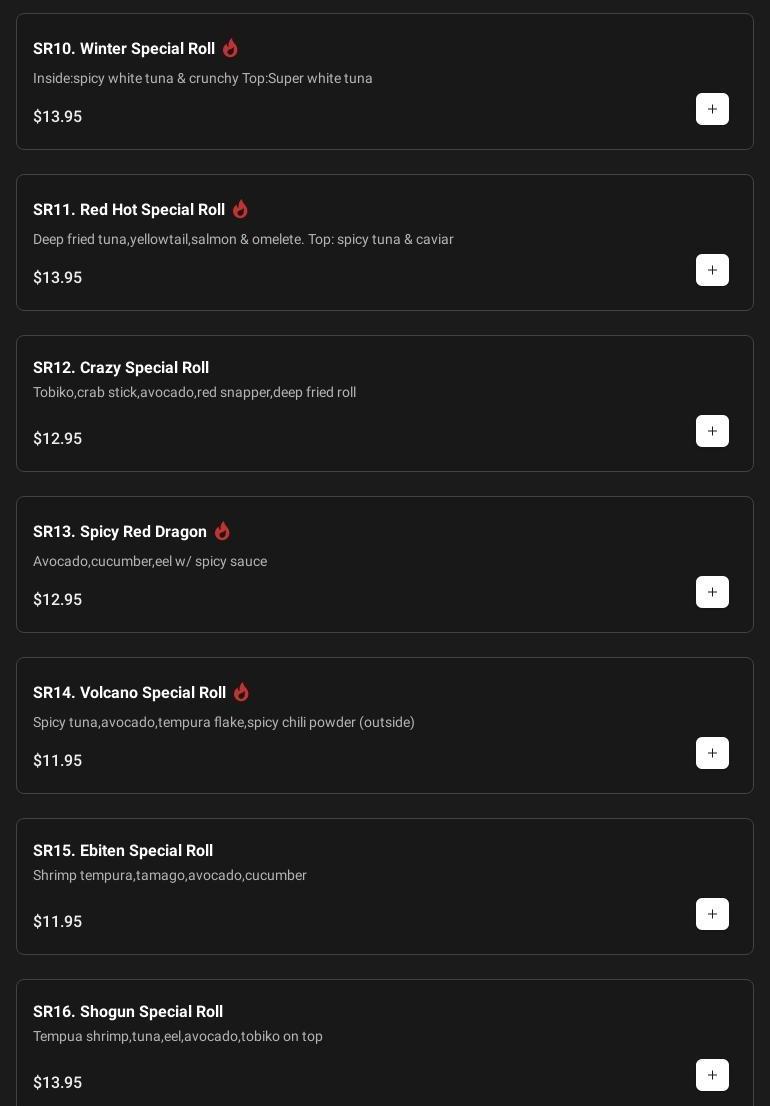Add SR13 Spicy Red Dragon to cart

pyautogui.click(x=712, y=592)
